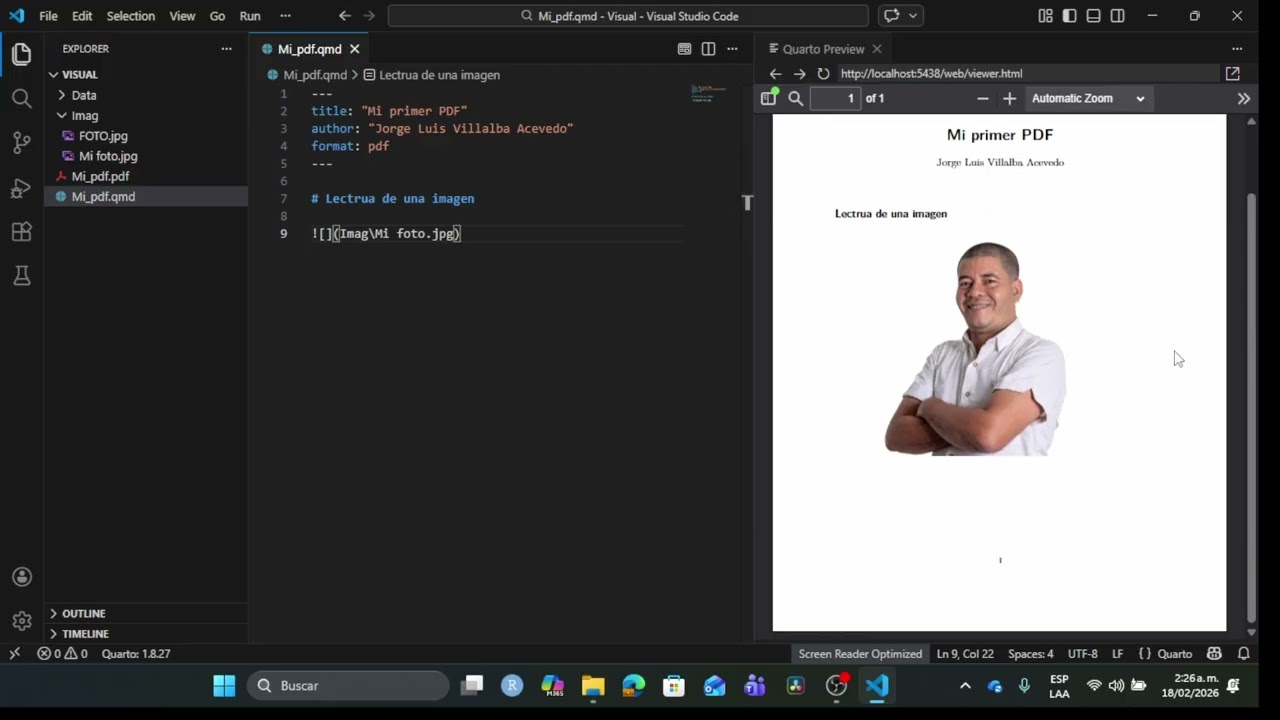The width and height of the screenshot is (1280, 720).
Task: Open FOTO.jpg in the explorer
Action: (x=103, y=136)
